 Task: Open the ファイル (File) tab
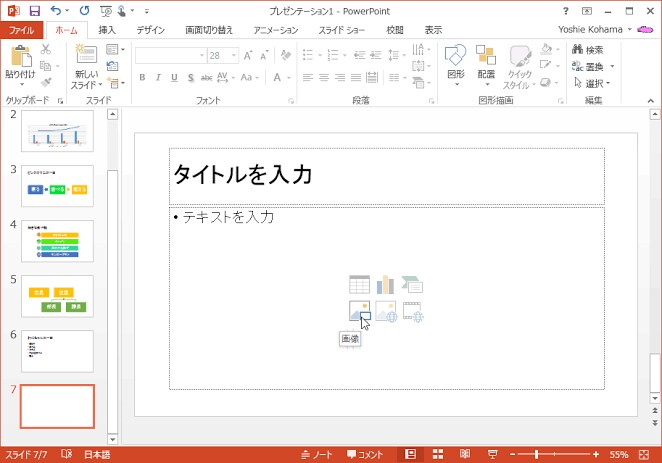[21, 30]
